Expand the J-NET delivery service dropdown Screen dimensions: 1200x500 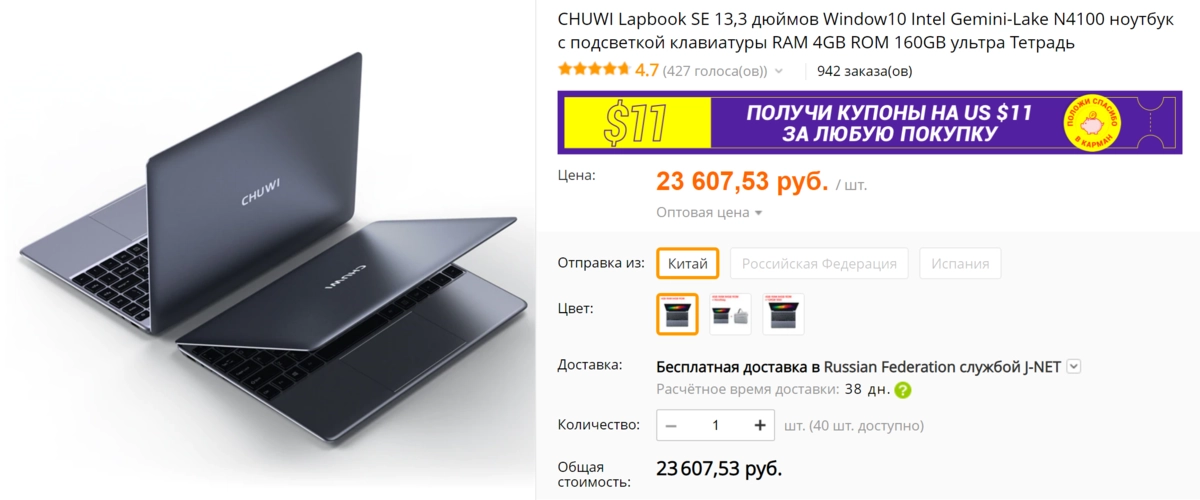click(1074, 366)
